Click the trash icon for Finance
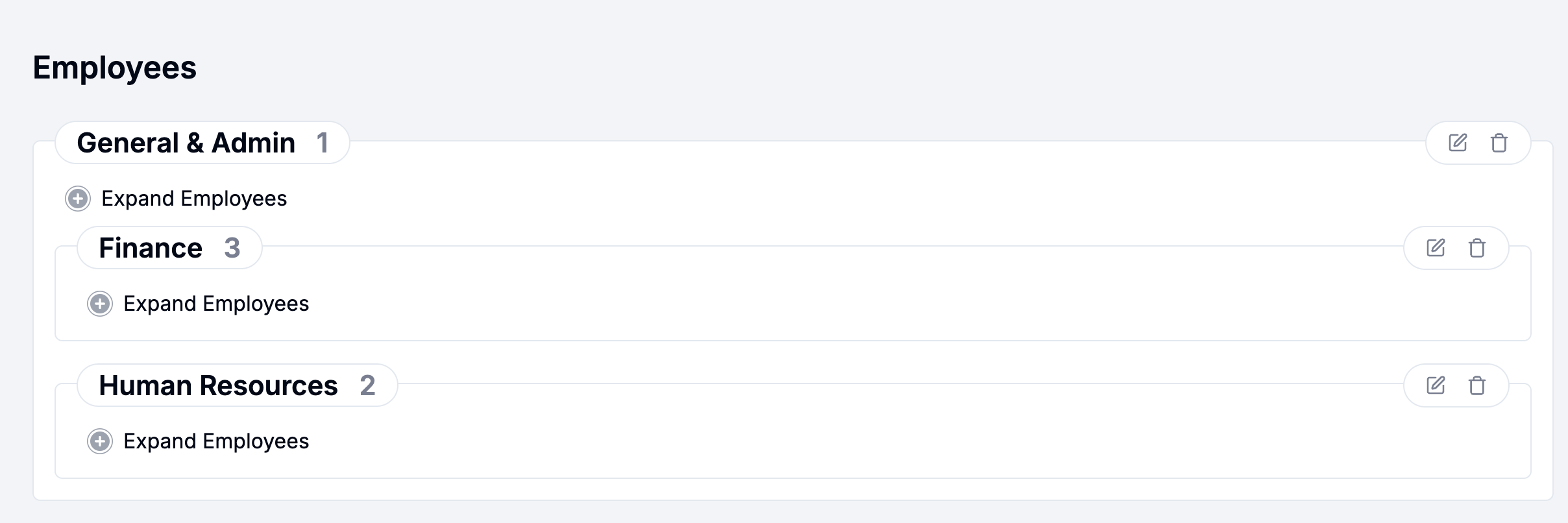Screen dimensions: 1568x523 pos(1477,248)
